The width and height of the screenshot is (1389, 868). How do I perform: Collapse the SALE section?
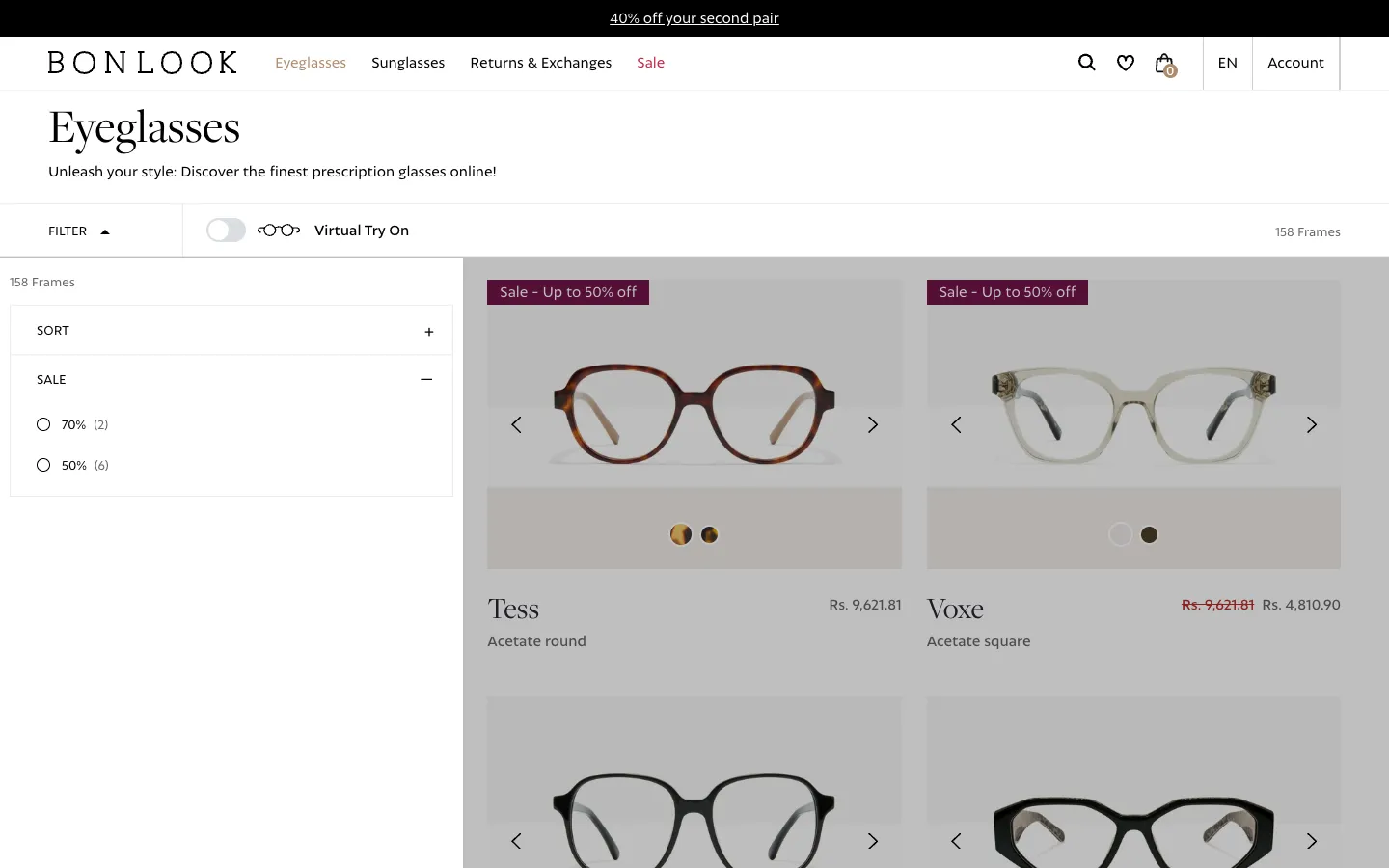[x=231, y=380]
